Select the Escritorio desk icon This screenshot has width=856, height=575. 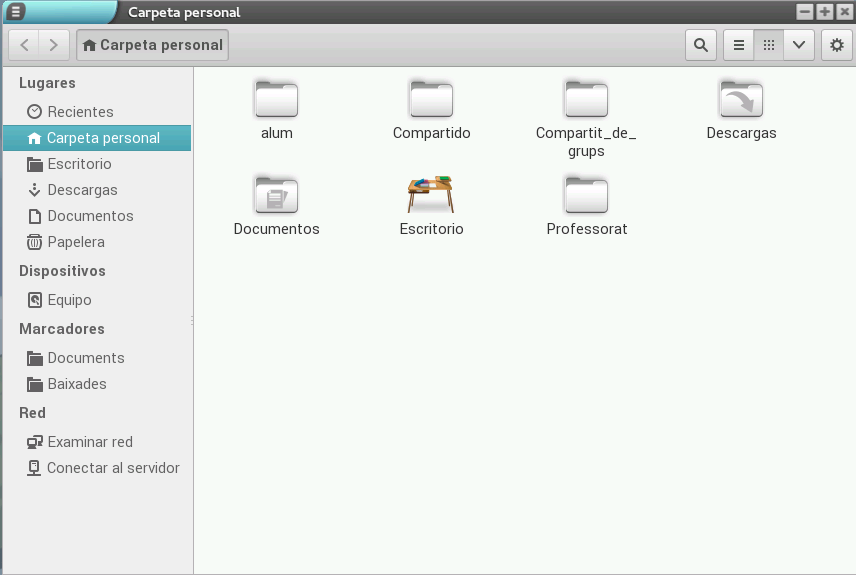pos(431,195)
